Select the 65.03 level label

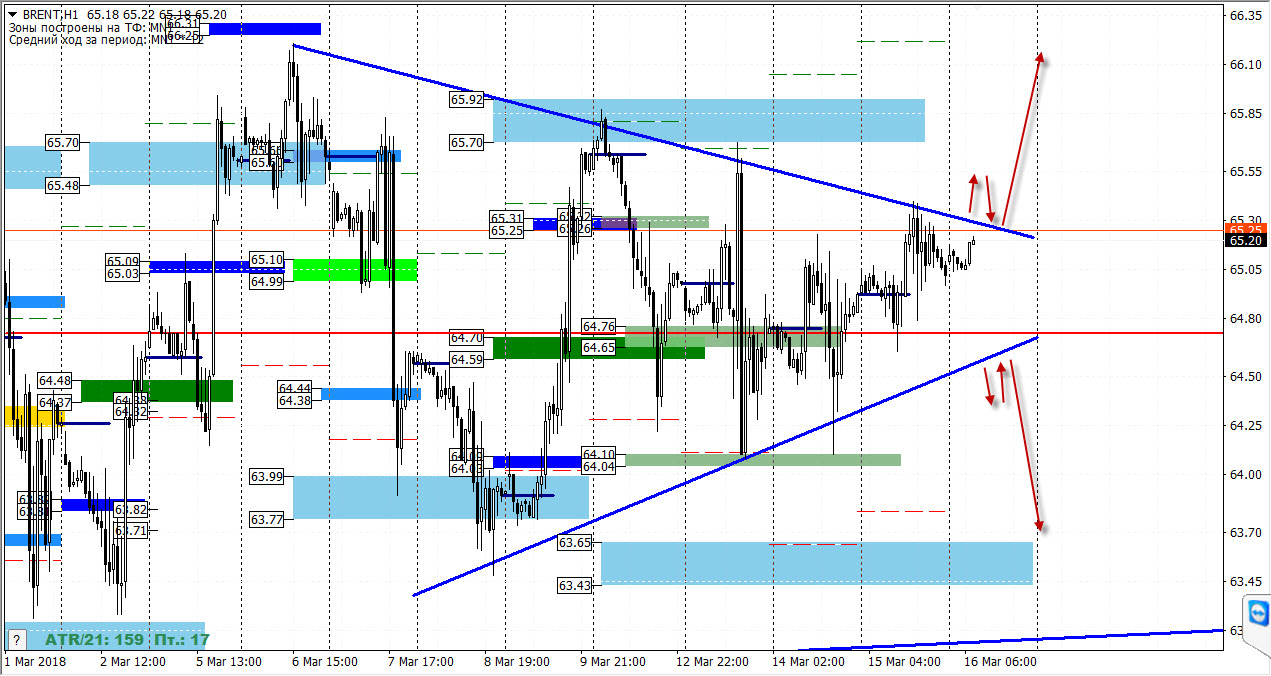point(124,274)
